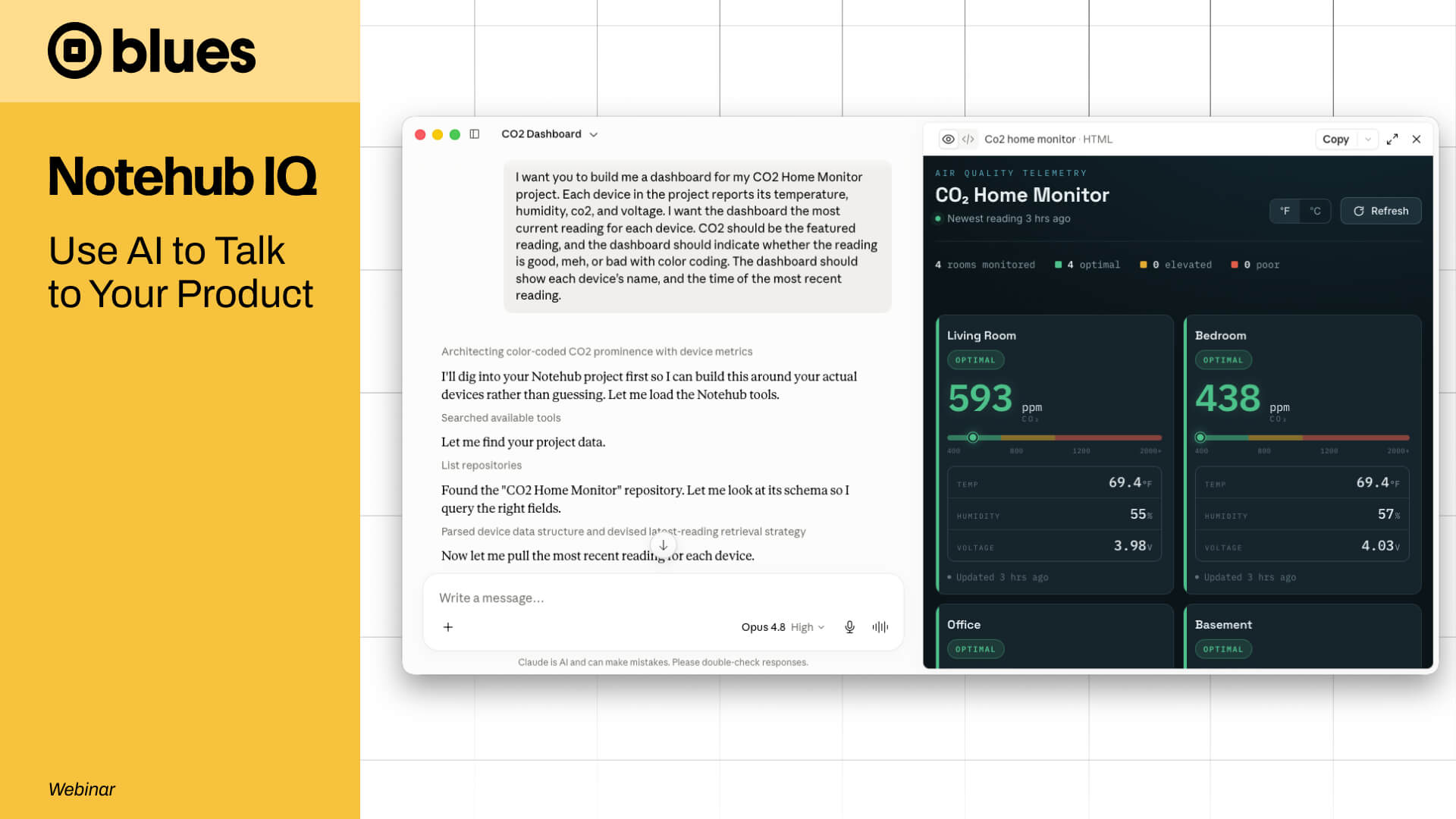Screen dimensions: 1456x819
Task: Expand 'Architecting color-coded CO2 prominence' thinking step
Action: click(597, 352)
